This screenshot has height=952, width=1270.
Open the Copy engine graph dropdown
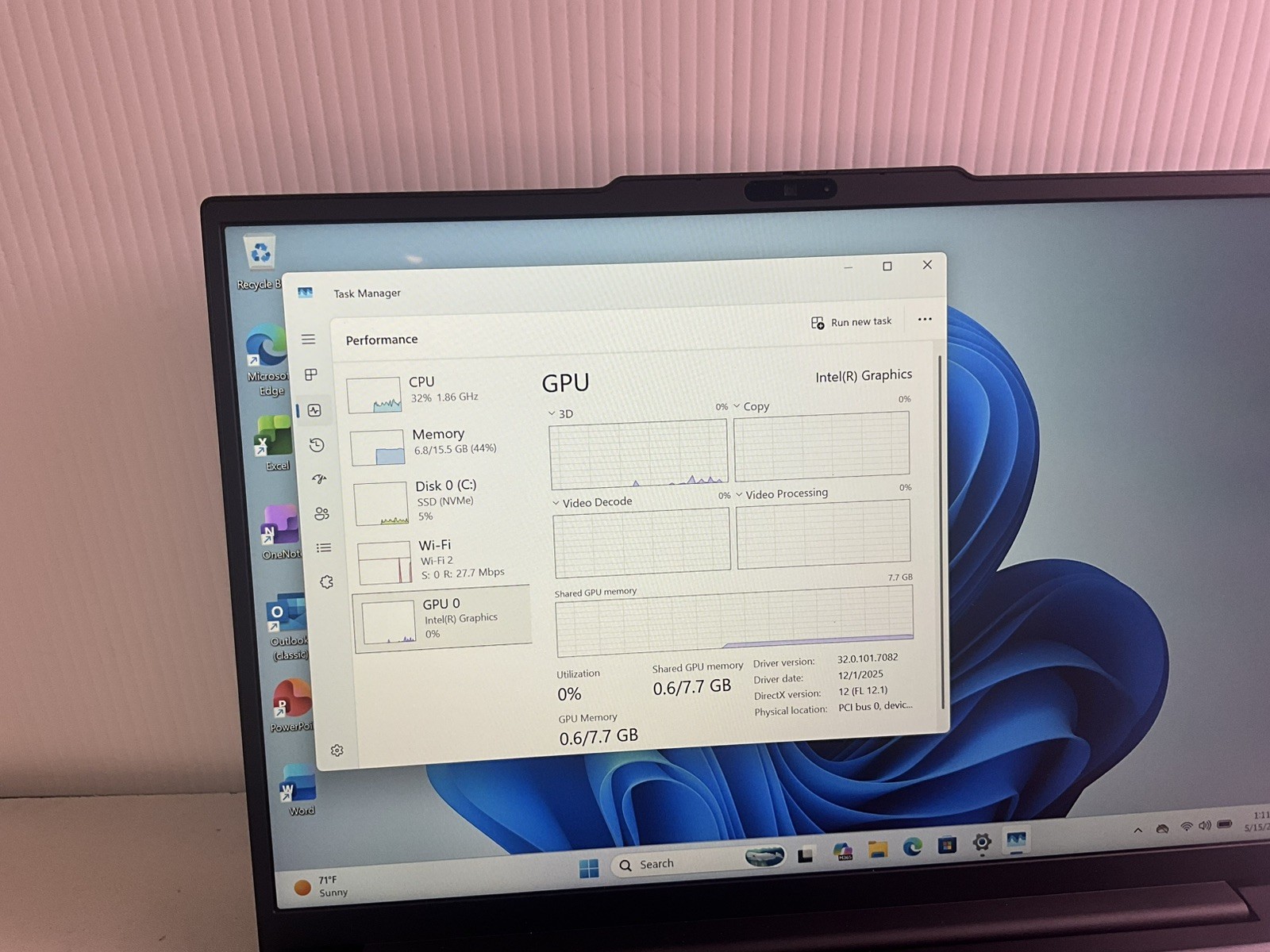(751, 406)
